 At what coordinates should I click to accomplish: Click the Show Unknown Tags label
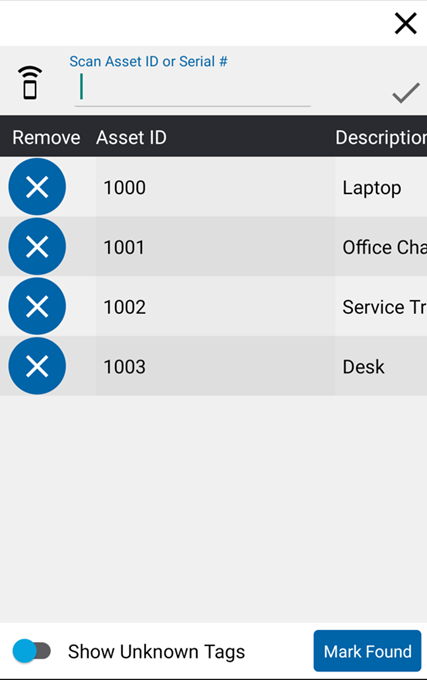coord(156,652)
